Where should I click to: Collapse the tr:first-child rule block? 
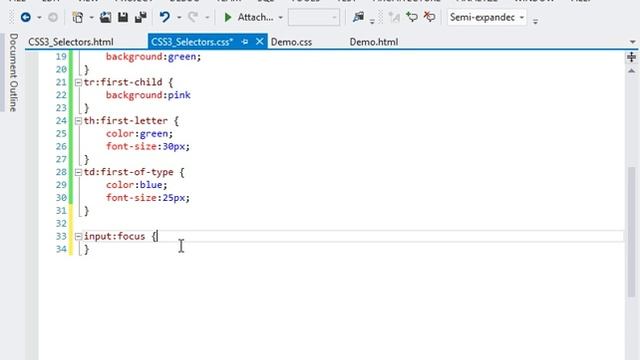78,82
